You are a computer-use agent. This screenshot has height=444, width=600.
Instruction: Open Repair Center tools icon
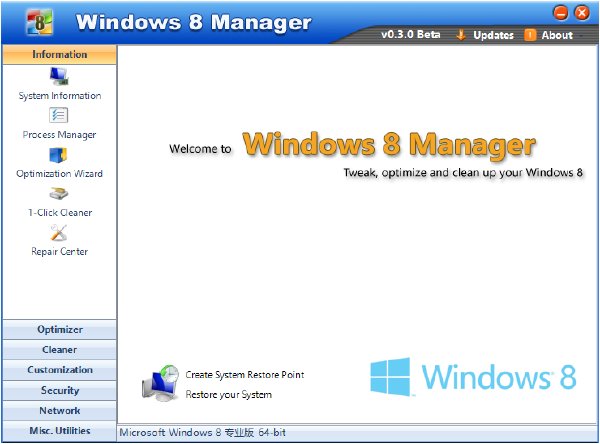pos(59,233)
